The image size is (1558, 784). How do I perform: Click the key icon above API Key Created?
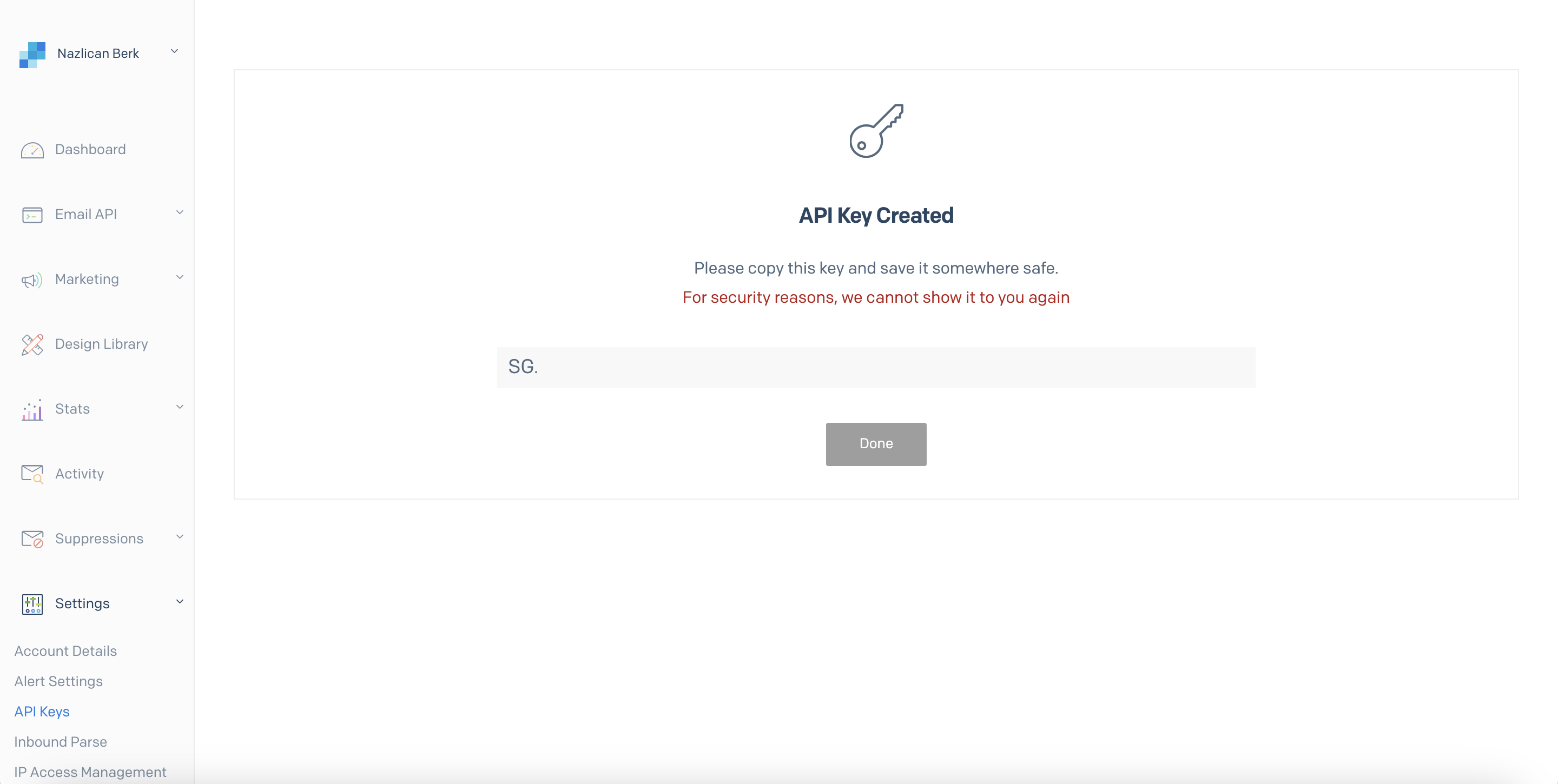coord(875,130)
